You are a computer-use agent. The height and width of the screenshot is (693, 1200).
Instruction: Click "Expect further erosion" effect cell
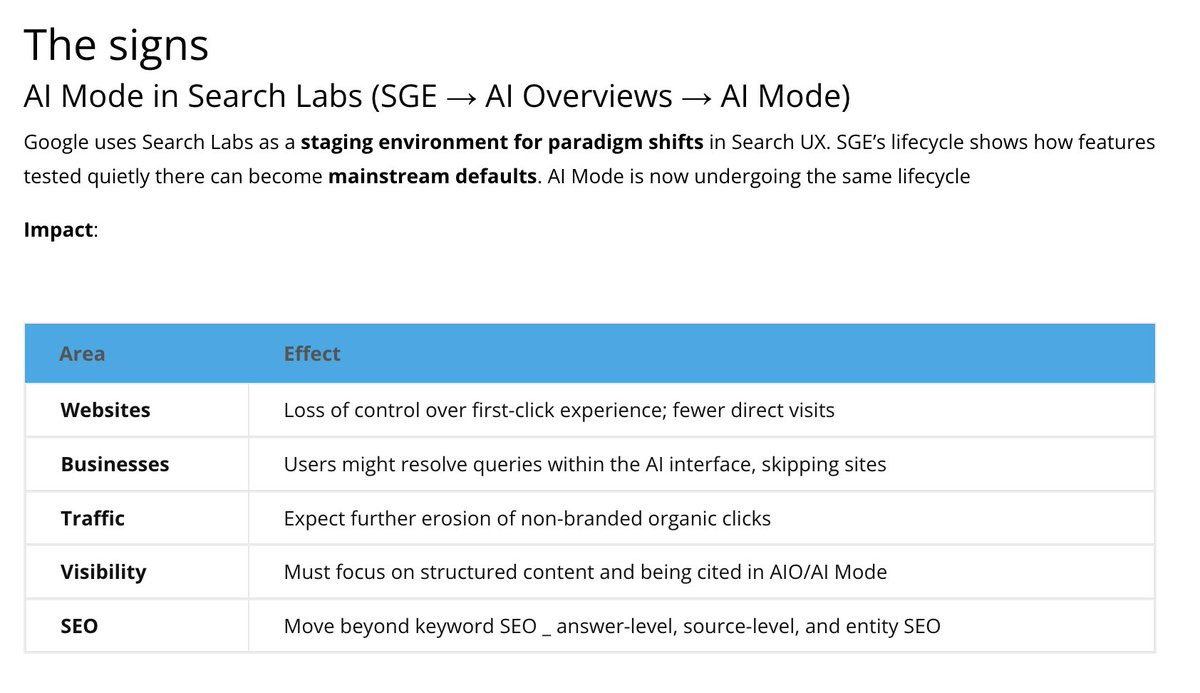click(527, 518)
